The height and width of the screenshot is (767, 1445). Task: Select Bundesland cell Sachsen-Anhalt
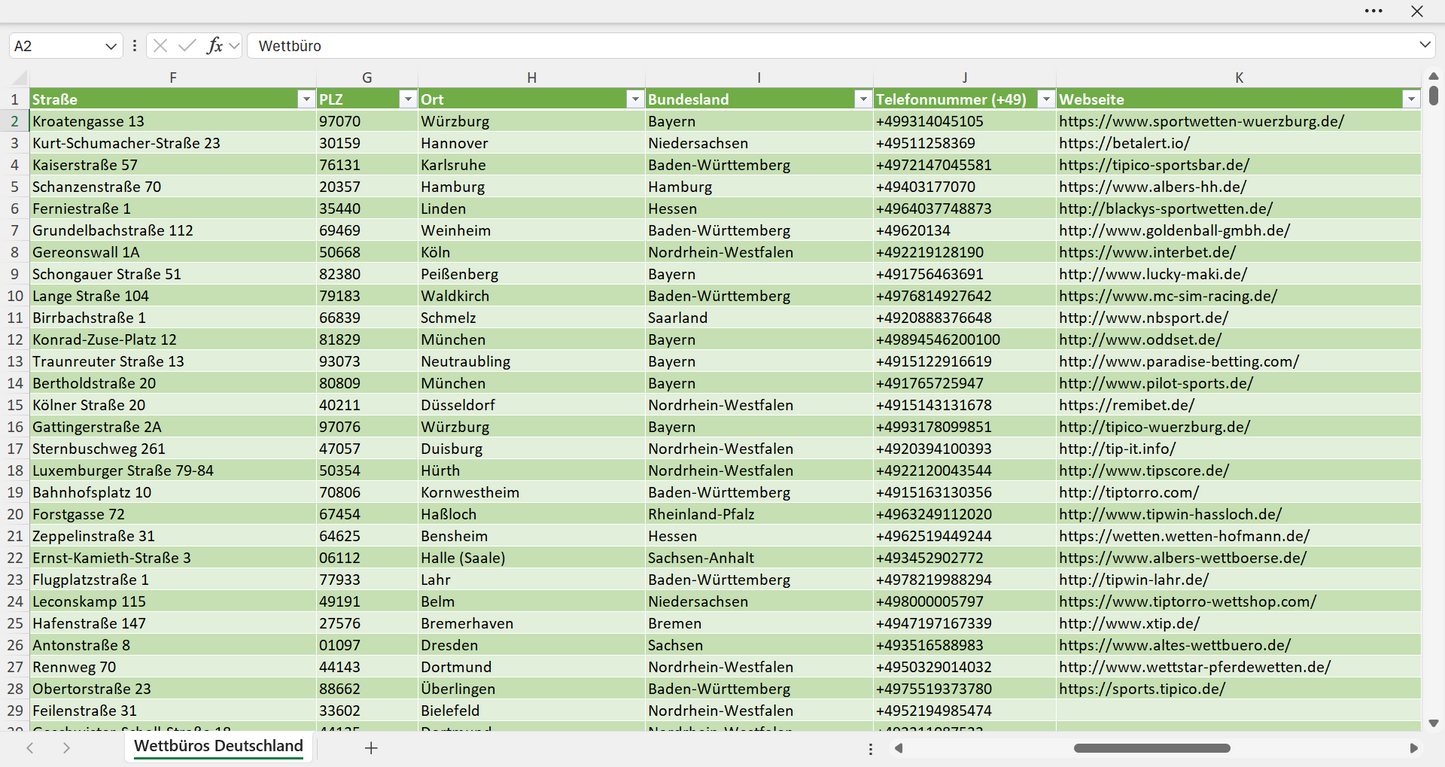point(759,558)
